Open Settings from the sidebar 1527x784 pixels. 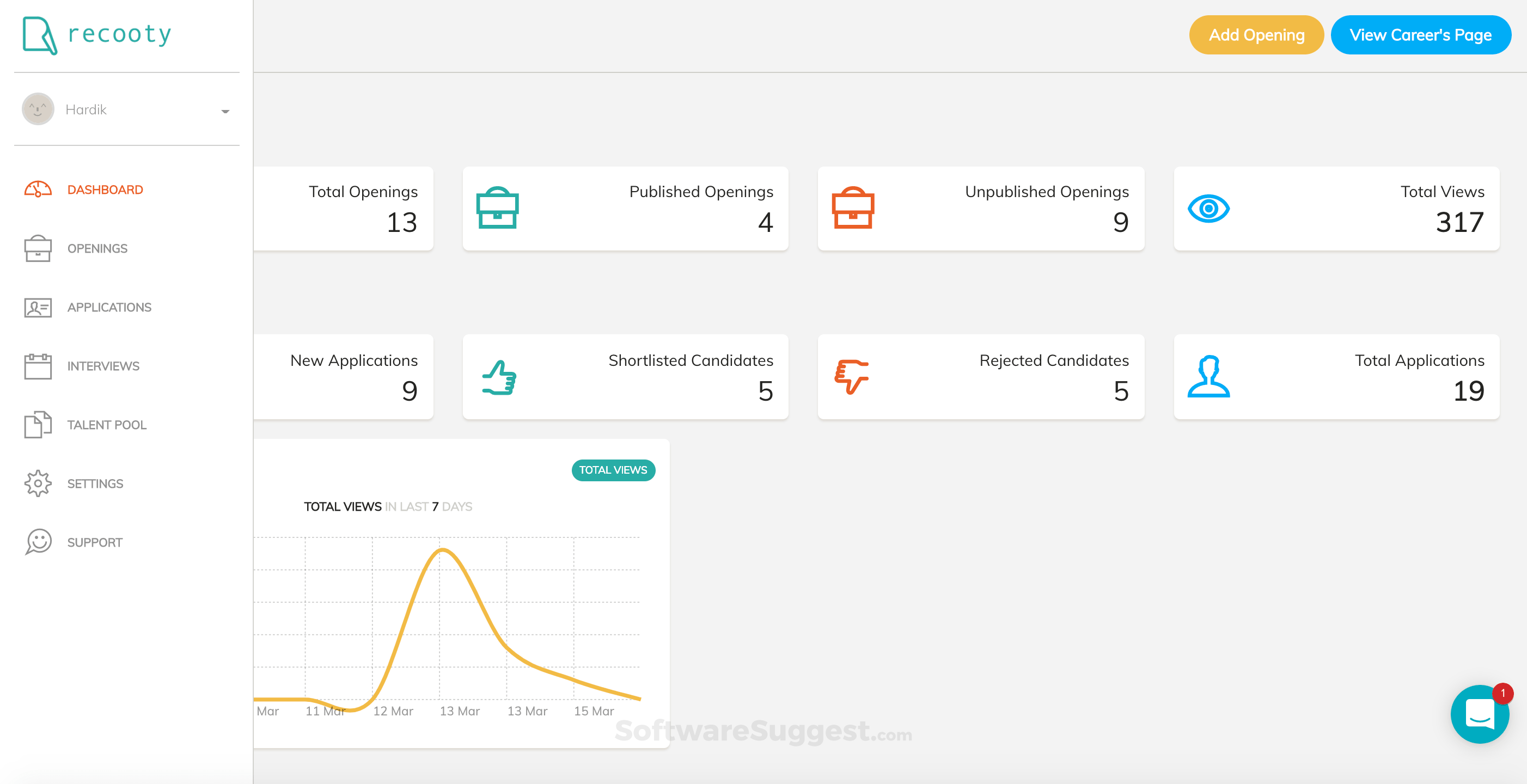pos(95,483)
